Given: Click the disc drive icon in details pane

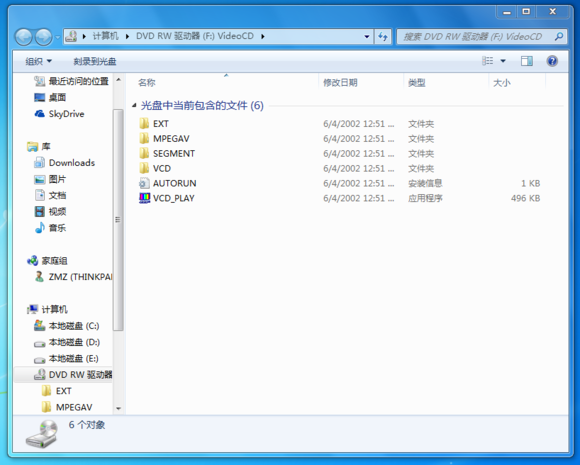Looking at the screenshot, I should tap(42, 434).
